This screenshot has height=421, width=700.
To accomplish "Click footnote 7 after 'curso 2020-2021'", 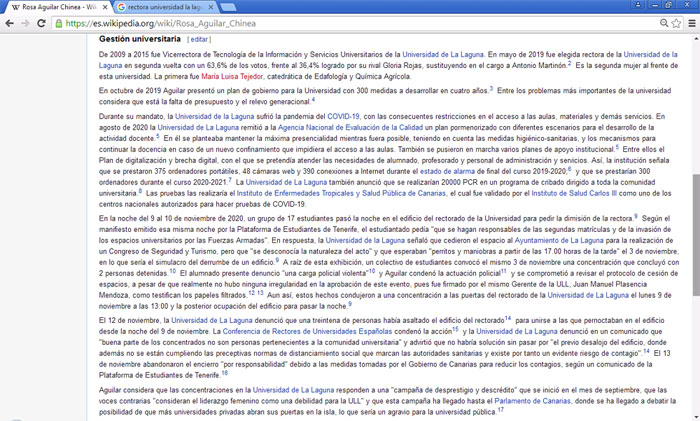I will coord(230,180).
